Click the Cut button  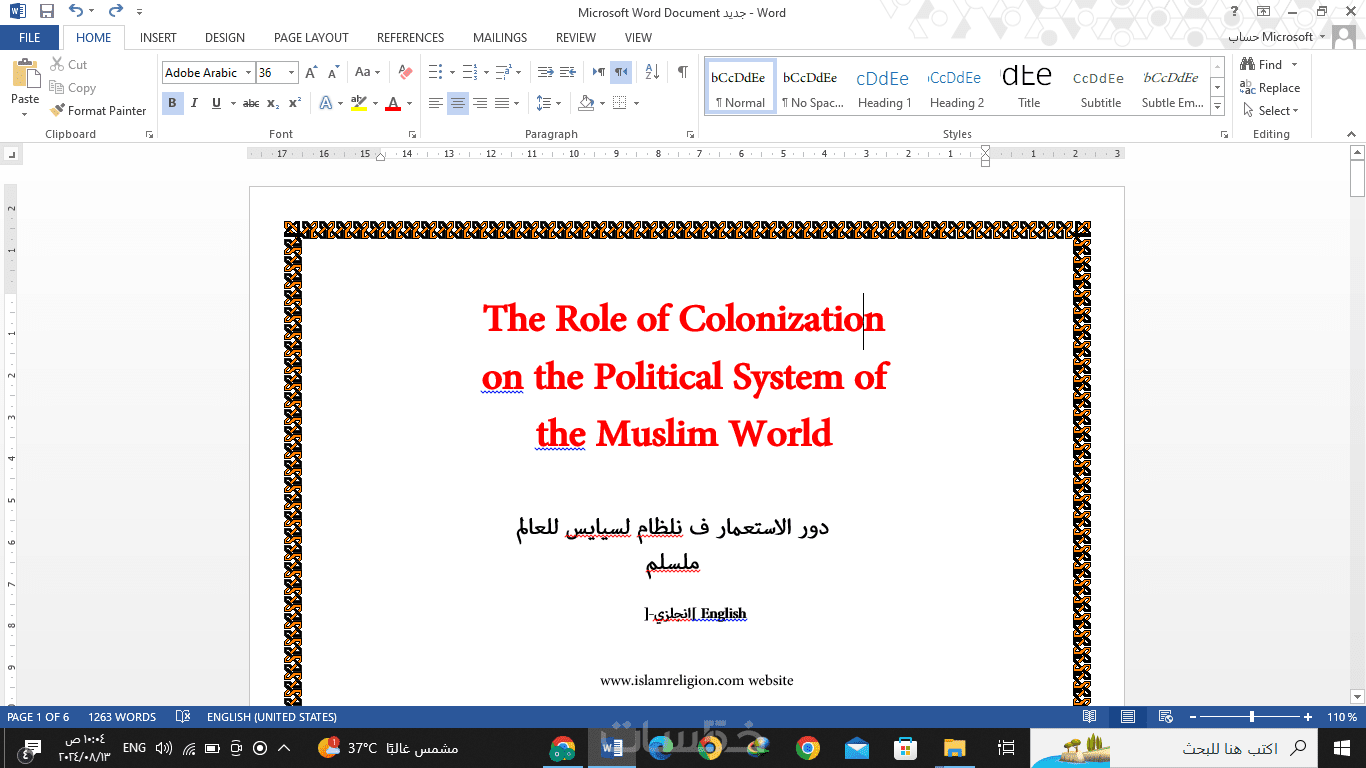69,64
